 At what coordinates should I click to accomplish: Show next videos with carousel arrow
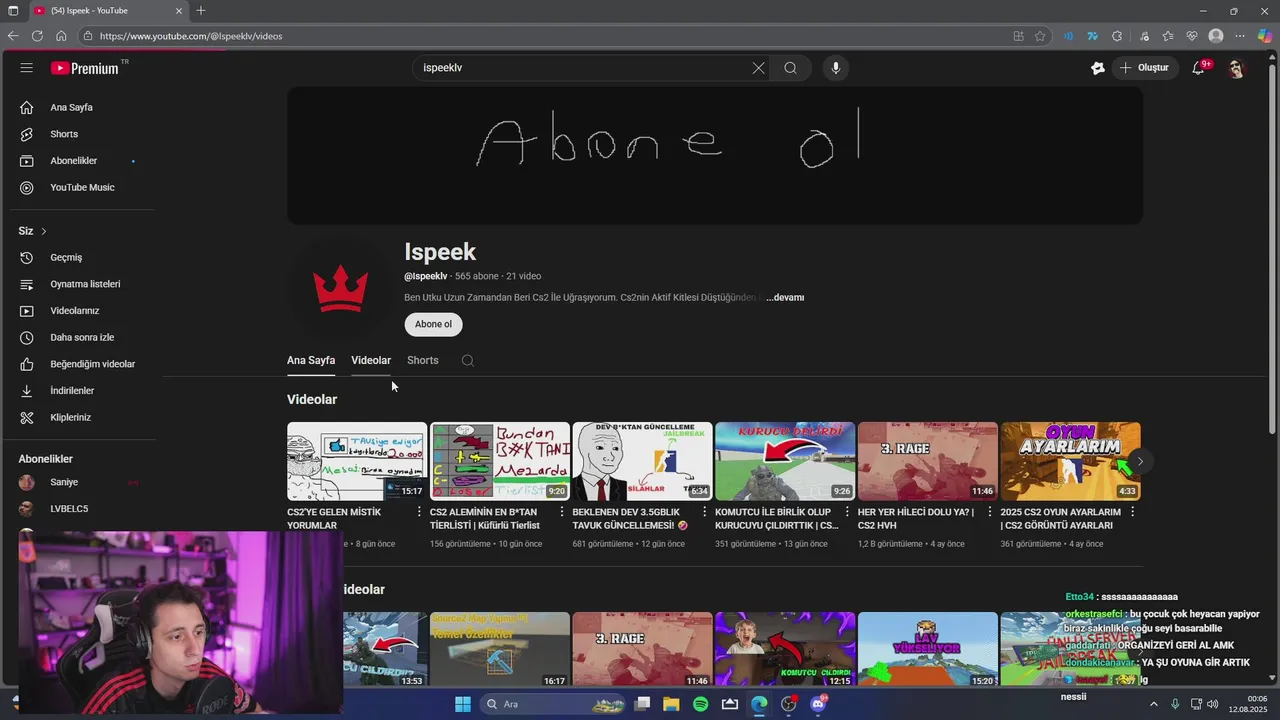(x=1139, y=462)
